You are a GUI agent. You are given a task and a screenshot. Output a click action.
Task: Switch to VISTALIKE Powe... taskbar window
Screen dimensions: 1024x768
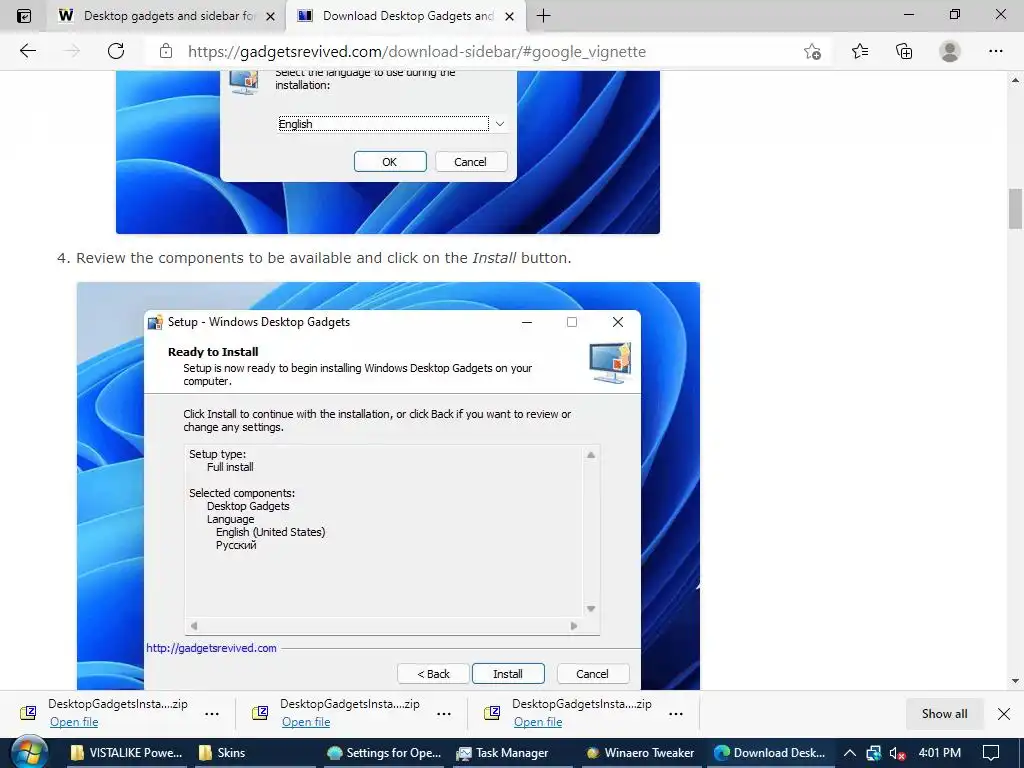pyautogui.click(x=127, y=753)
